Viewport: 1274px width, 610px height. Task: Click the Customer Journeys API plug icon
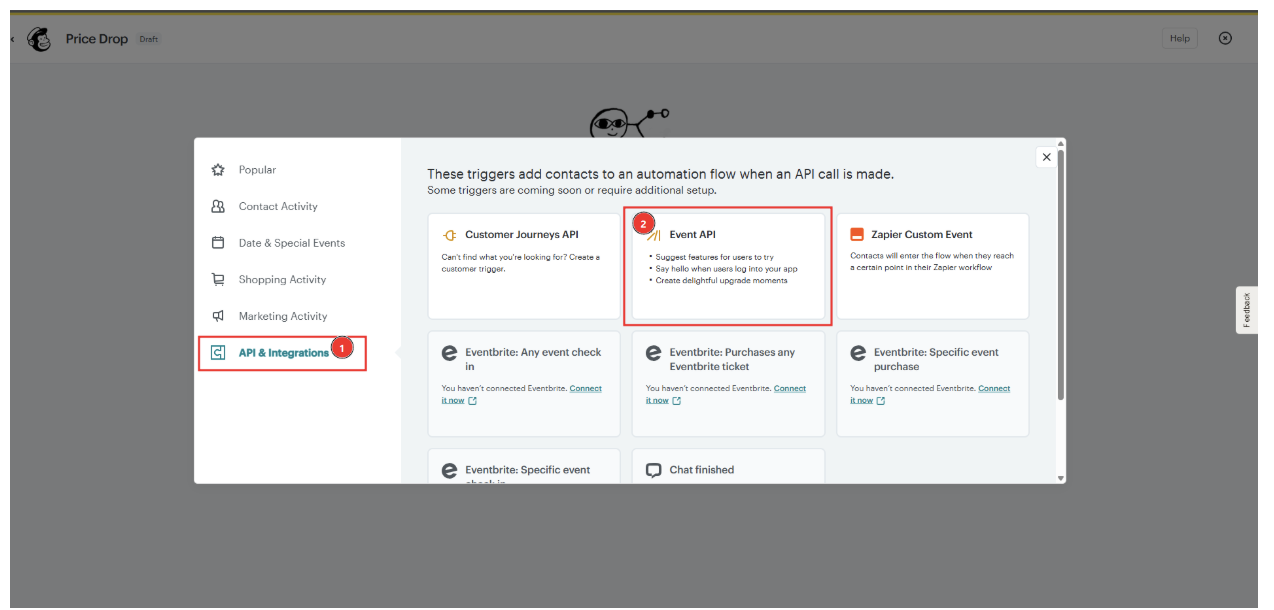450,235
